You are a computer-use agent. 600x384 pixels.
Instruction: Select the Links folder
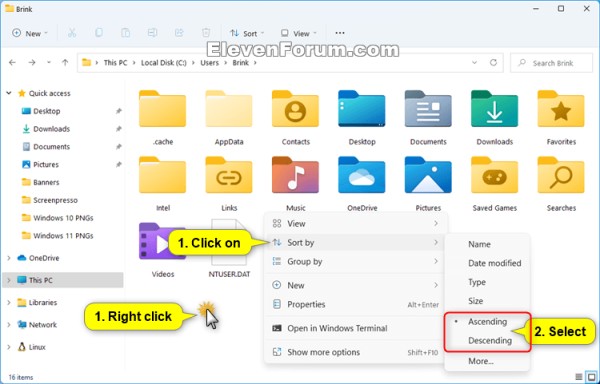(229, 184)
